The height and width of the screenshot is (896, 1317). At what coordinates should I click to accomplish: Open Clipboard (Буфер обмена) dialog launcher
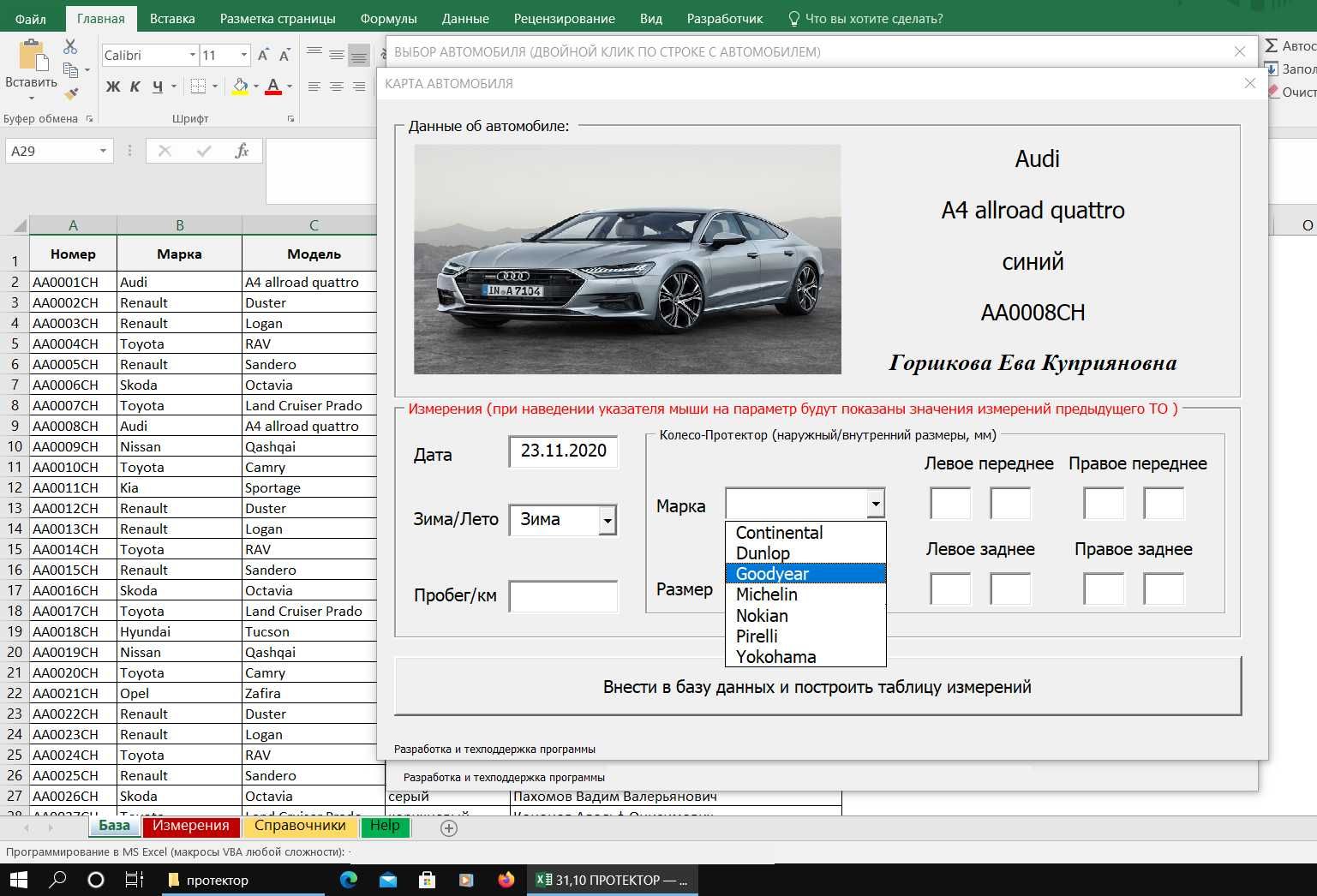89,119
